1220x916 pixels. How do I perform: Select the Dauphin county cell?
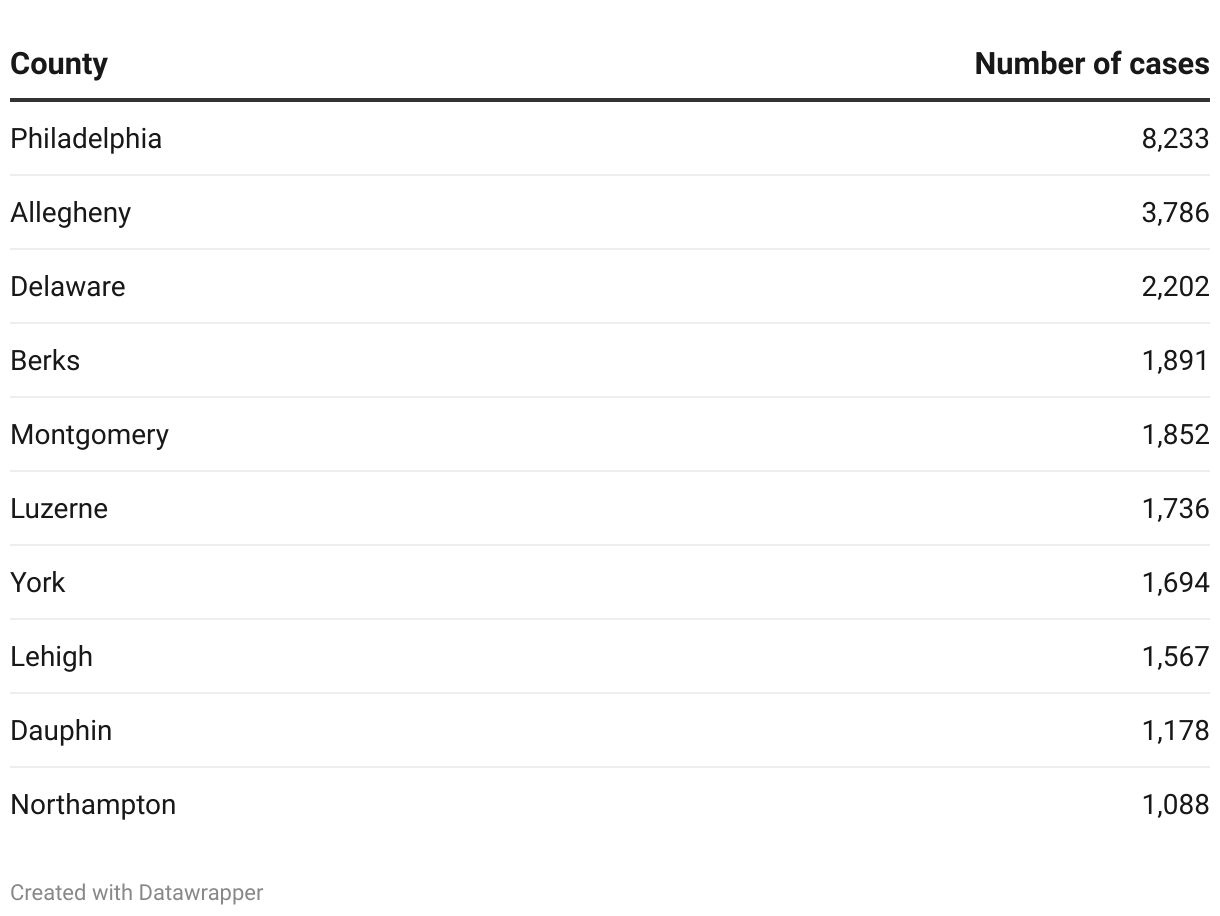tap(61, 730)
